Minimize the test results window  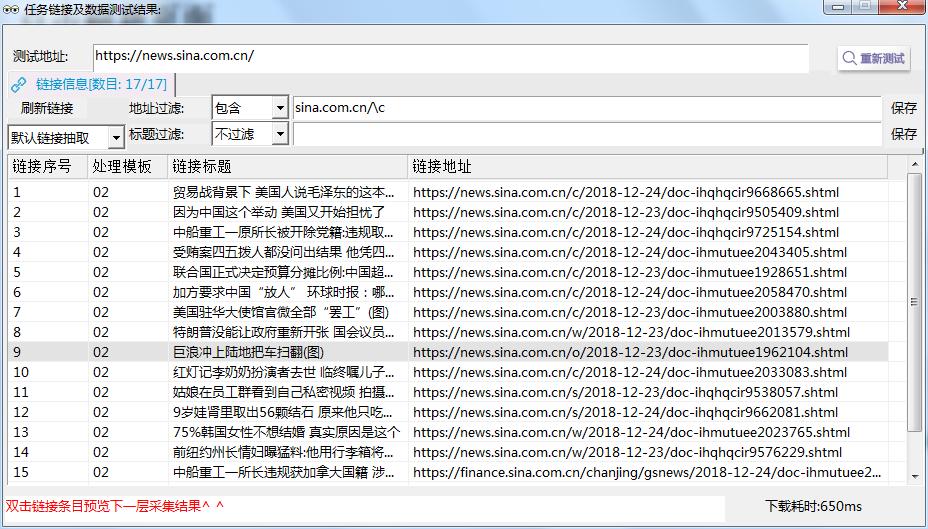(837, 6)
